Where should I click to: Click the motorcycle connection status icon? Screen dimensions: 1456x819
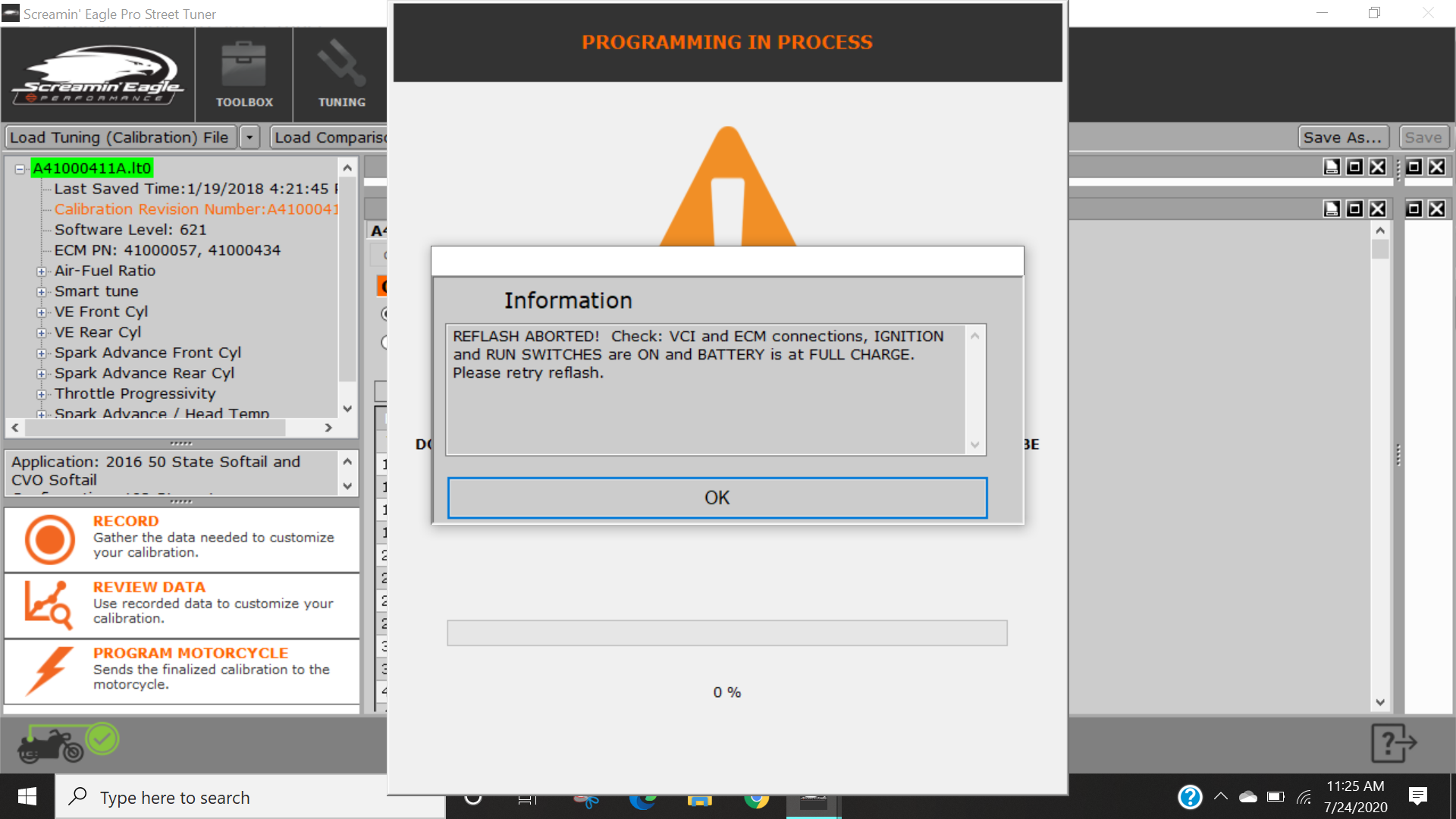pyautogui.click(x=68, y=742)
